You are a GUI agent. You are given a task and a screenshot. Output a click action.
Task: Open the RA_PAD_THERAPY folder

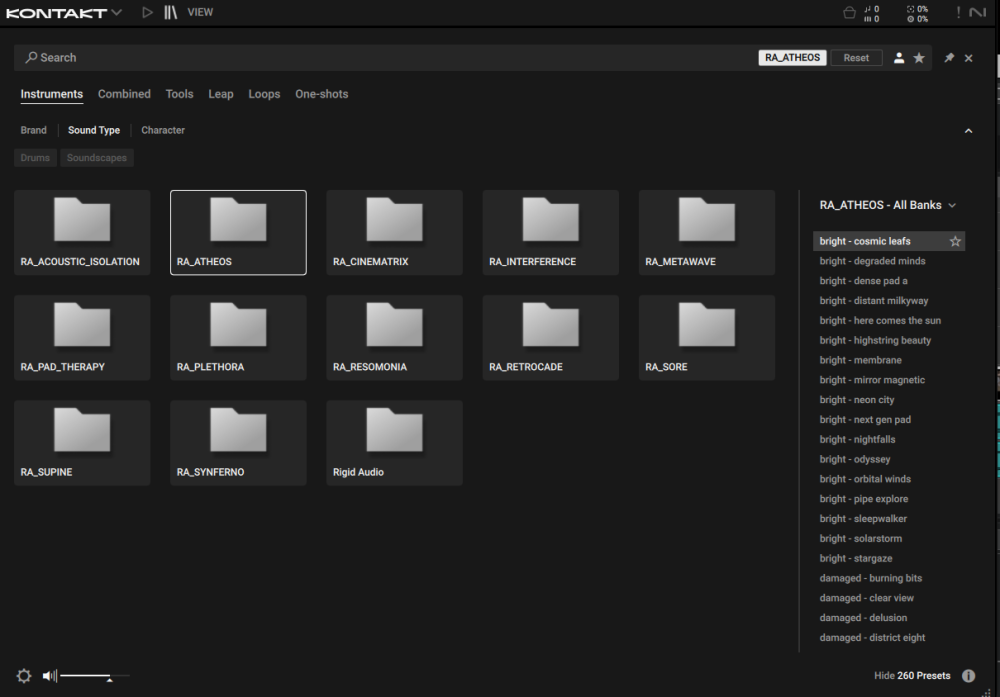click(x=82, y=338)
